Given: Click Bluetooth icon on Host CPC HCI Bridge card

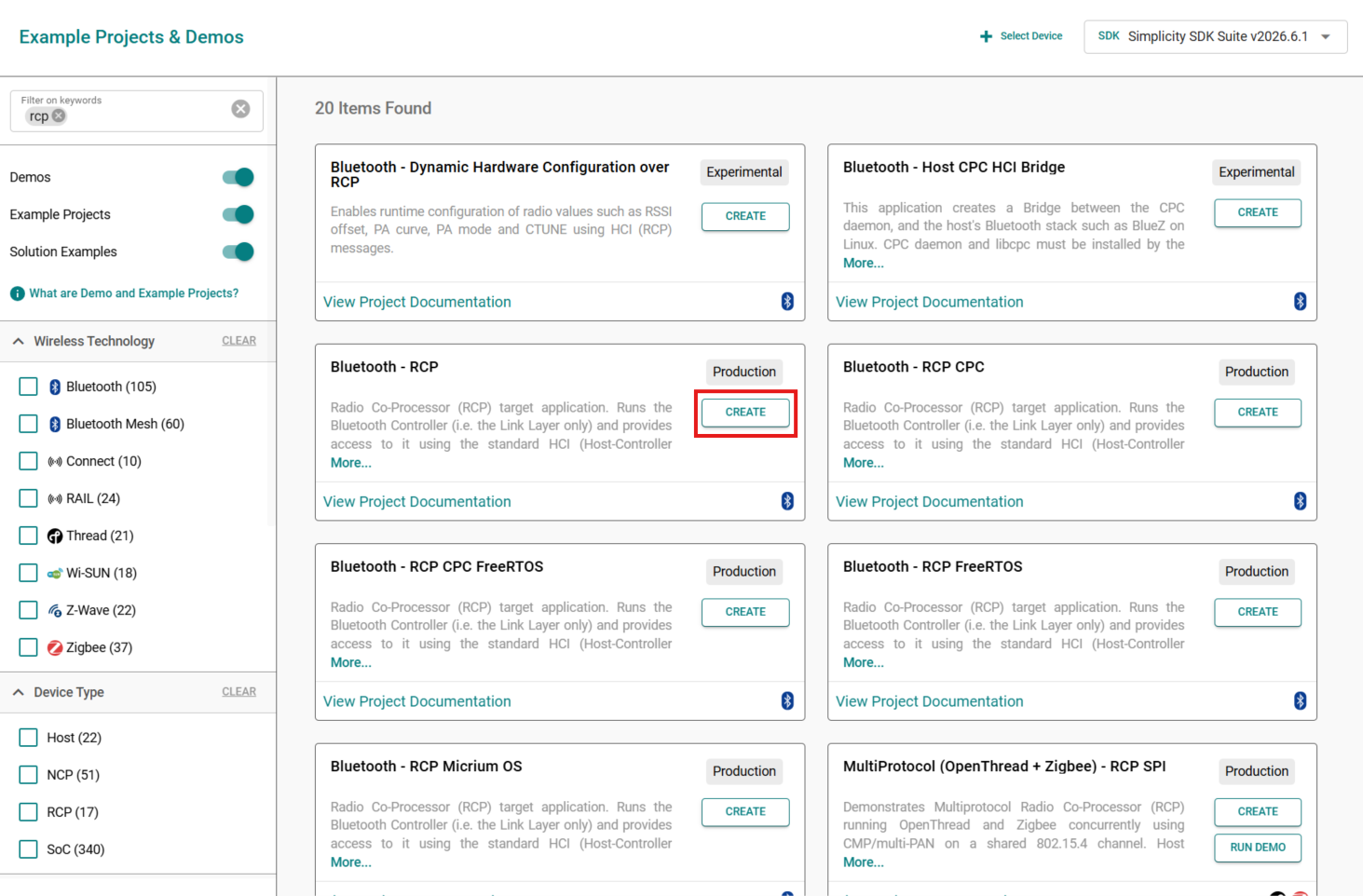Looking at the screenshot, I should (x=1300, y=301).
